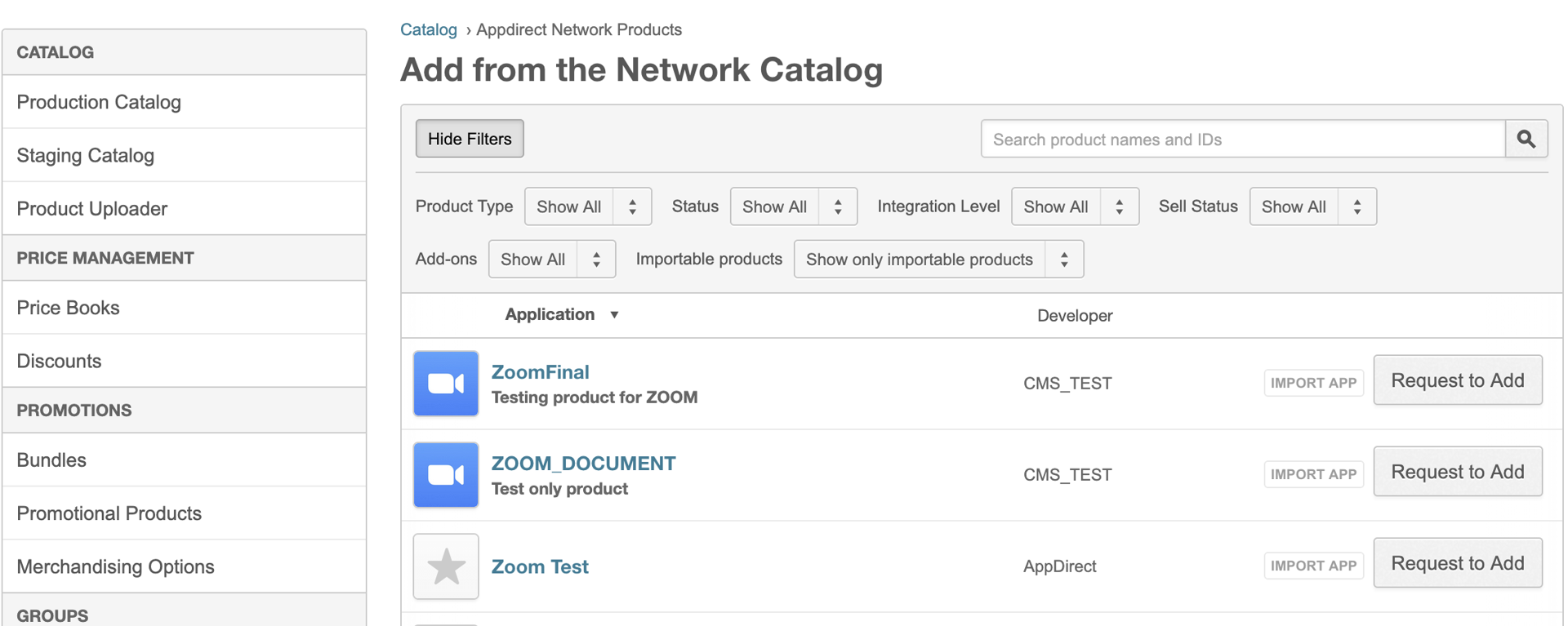Open Production Catalog in sidebar
Viewport: 1568px width, 626px height.
coord(99,102)
